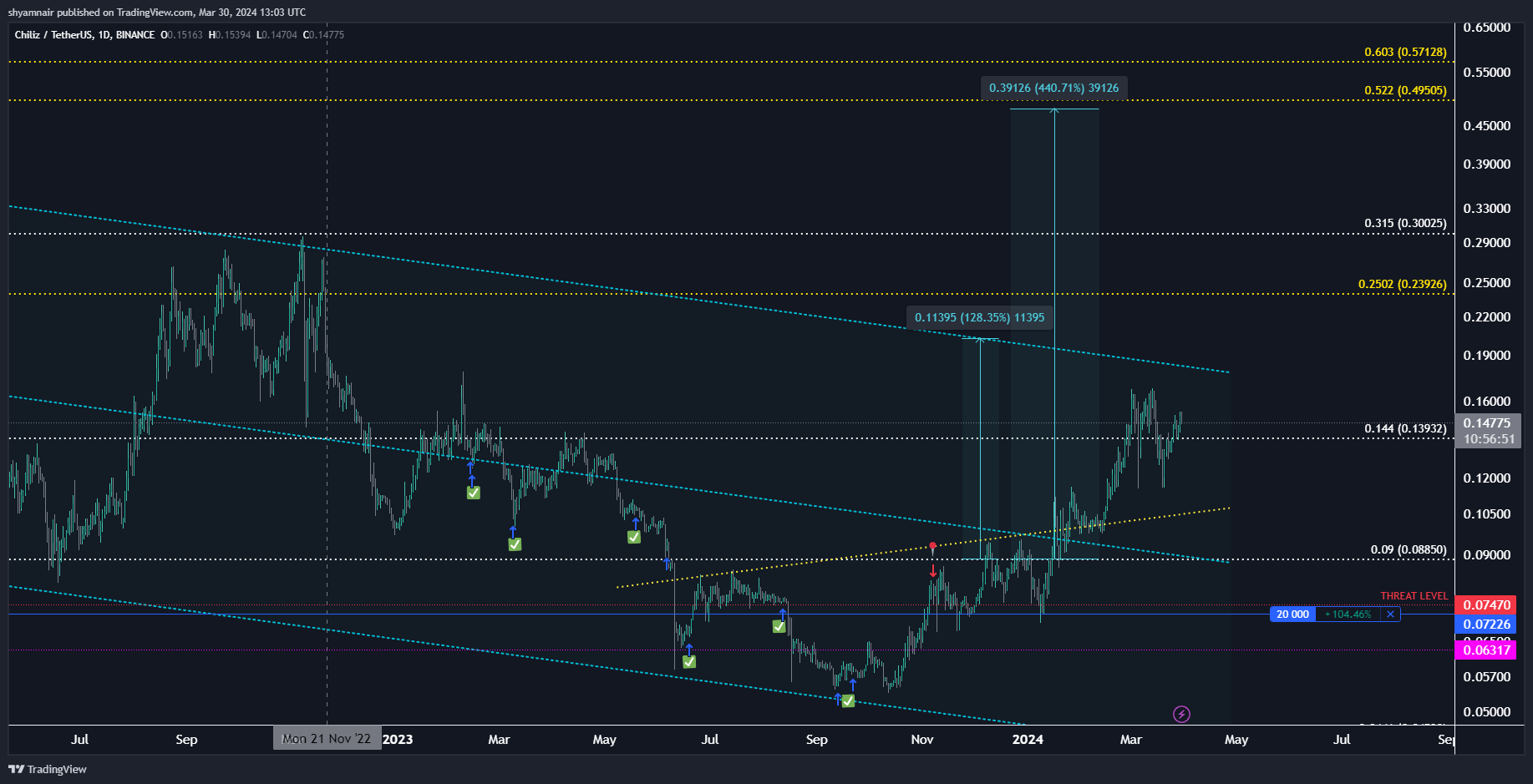Click the countdown timer 10:56:51
Screen dimensions: 1533x784
click(x=1487, y=439)
